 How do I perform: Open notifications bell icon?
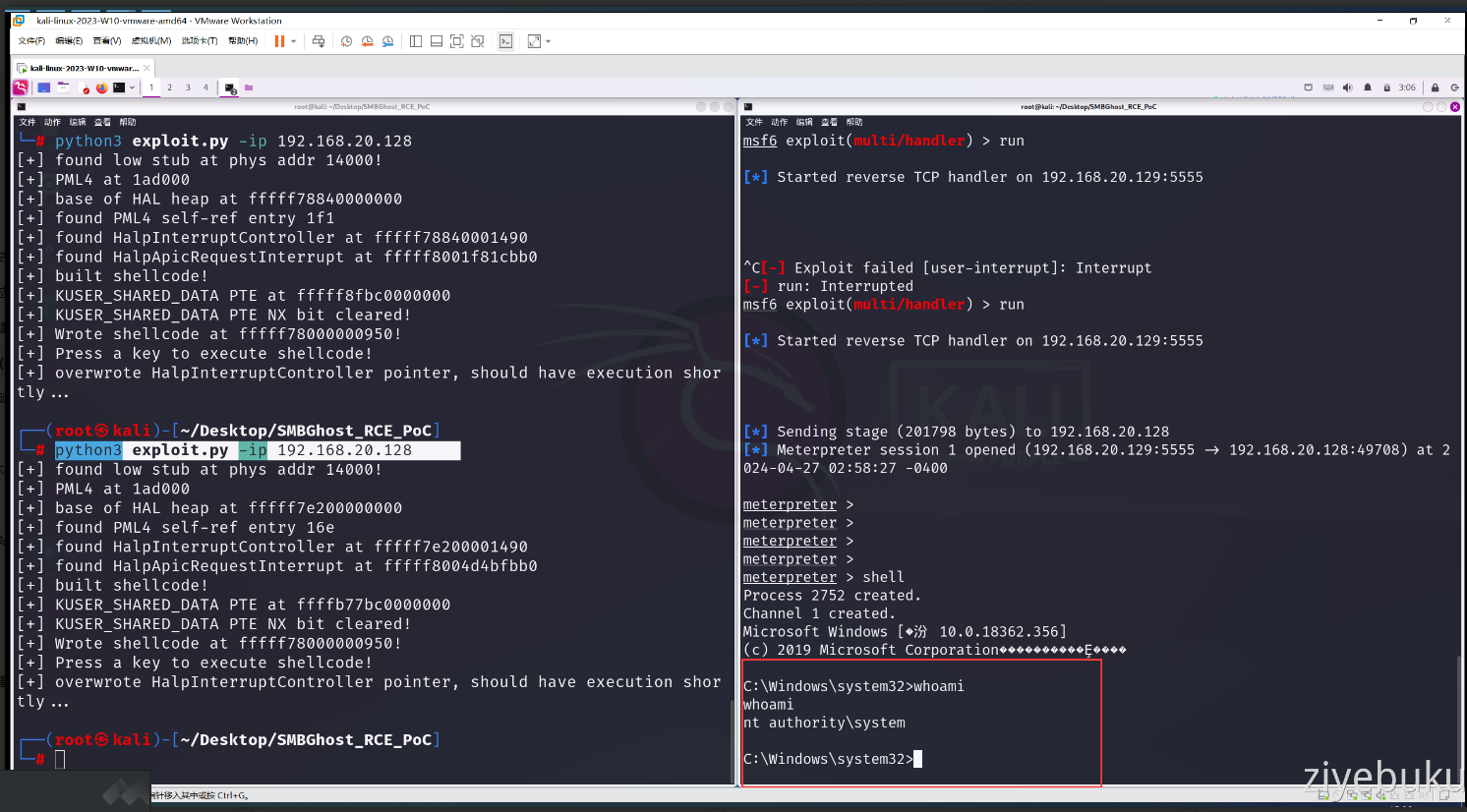[1367, 87]
